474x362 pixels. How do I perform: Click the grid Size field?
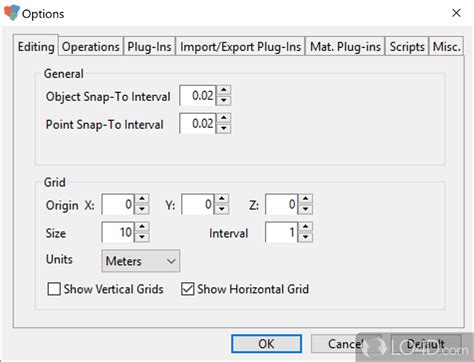point(118,232)
